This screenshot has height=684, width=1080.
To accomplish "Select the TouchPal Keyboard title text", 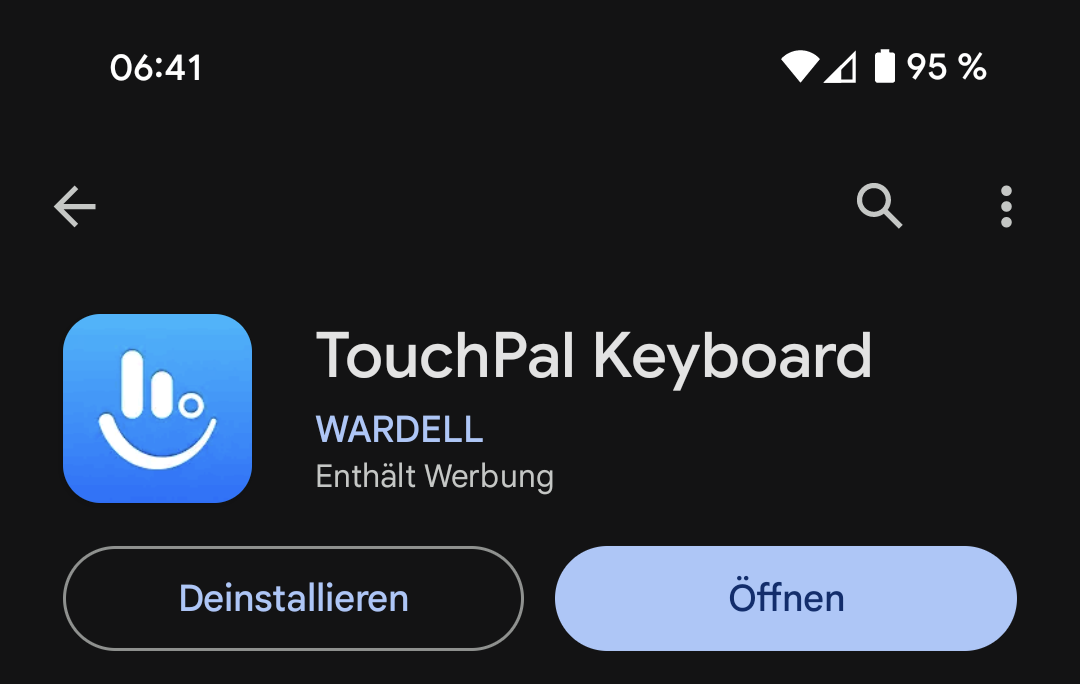I will [594, 356].
